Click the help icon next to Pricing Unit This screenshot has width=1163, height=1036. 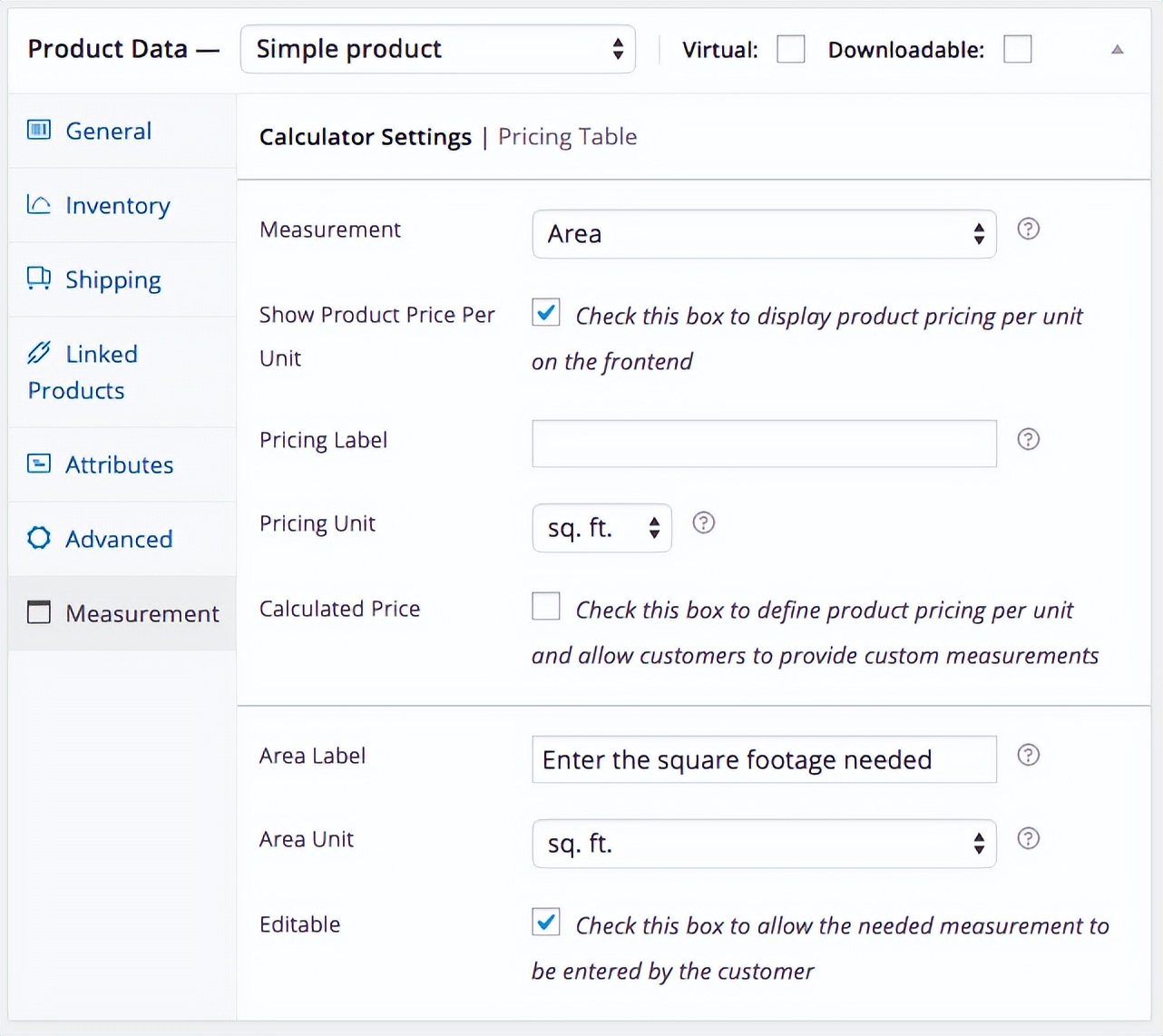click(x=703, y=523)
